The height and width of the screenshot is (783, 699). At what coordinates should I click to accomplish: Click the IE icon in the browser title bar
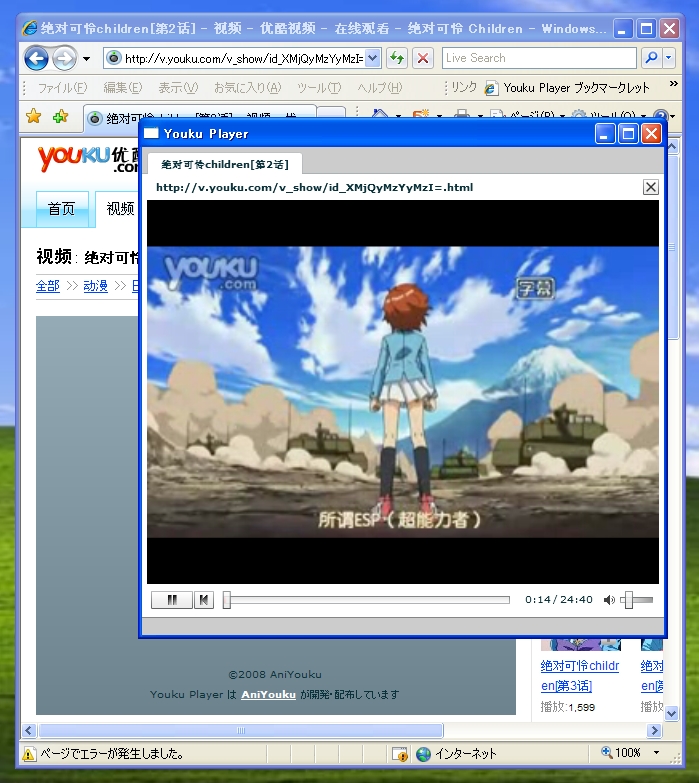click(x=29, y=28)
